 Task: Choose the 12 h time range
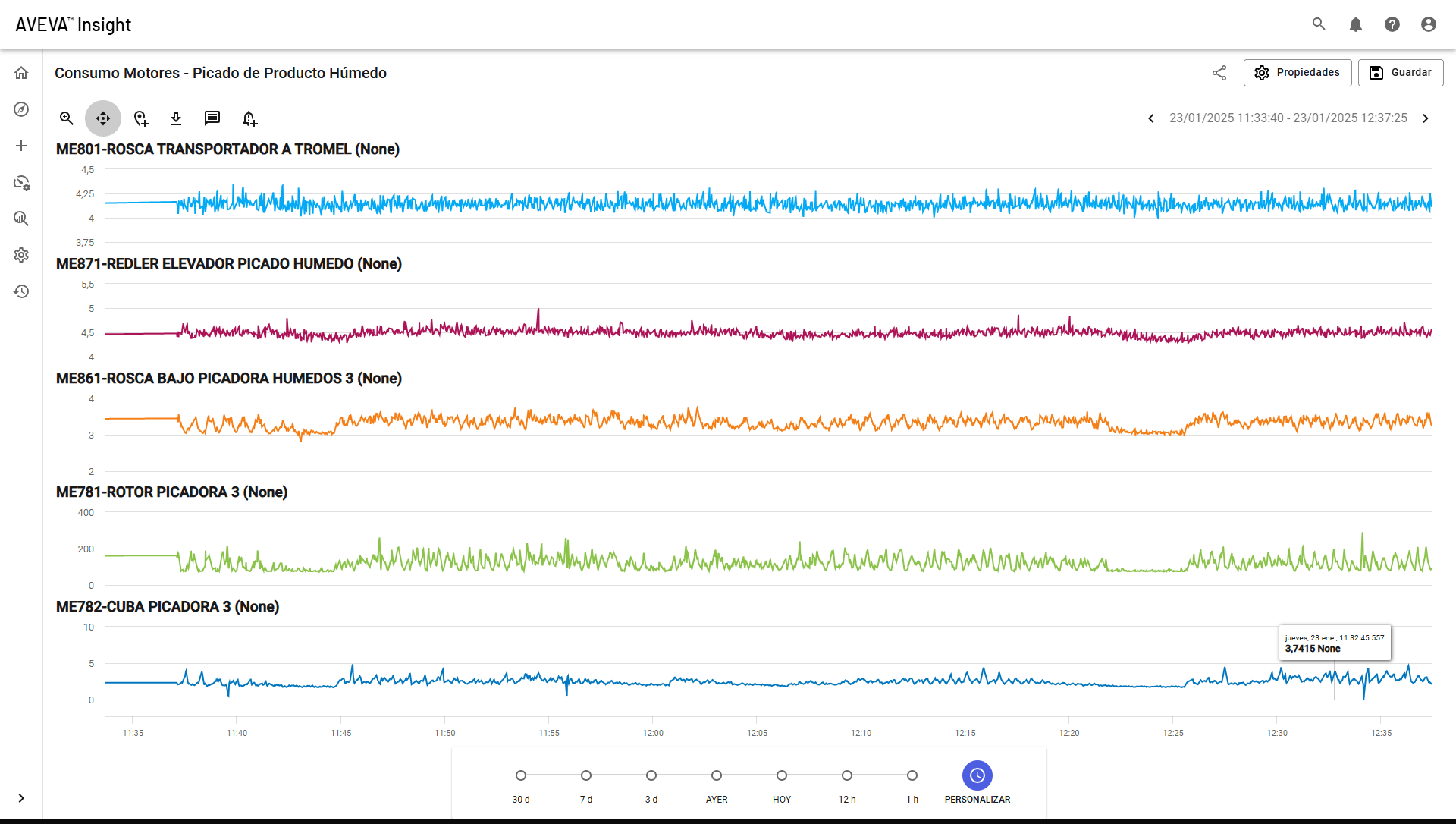point(847,785)
